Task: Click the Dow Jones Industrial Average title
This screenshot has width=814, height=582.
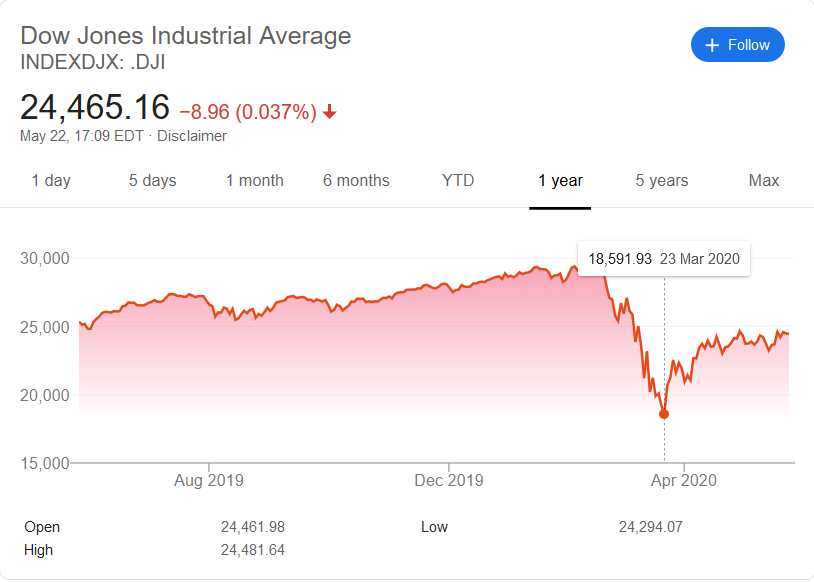Action: point(186,36)
